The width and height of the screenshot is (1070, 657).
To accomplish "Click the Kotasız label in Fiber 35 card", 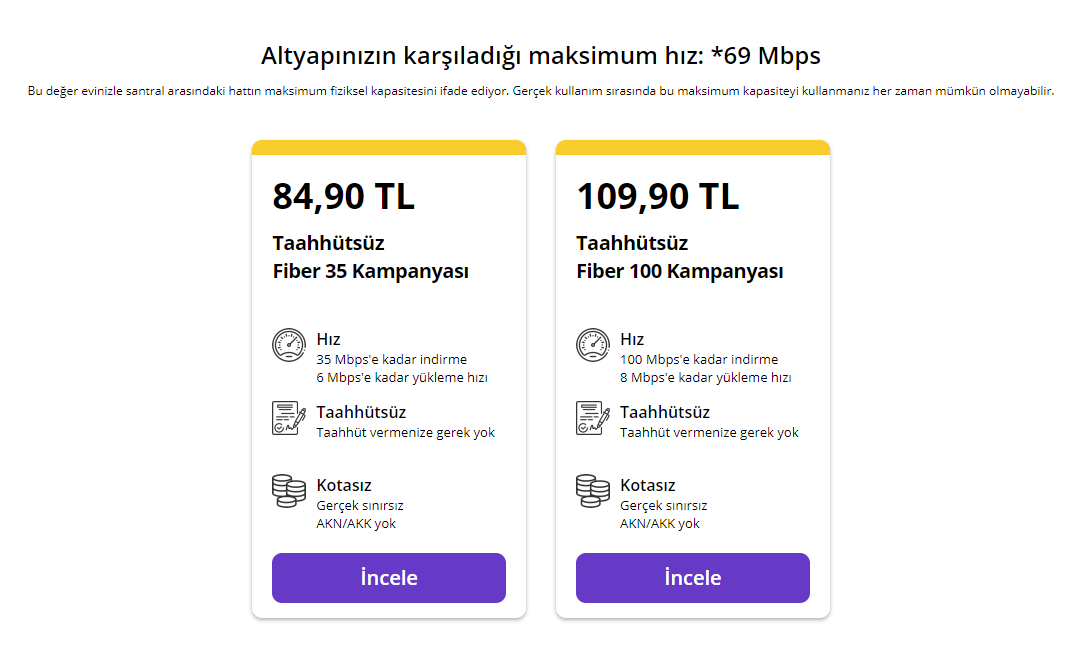I will pos(344,485).
